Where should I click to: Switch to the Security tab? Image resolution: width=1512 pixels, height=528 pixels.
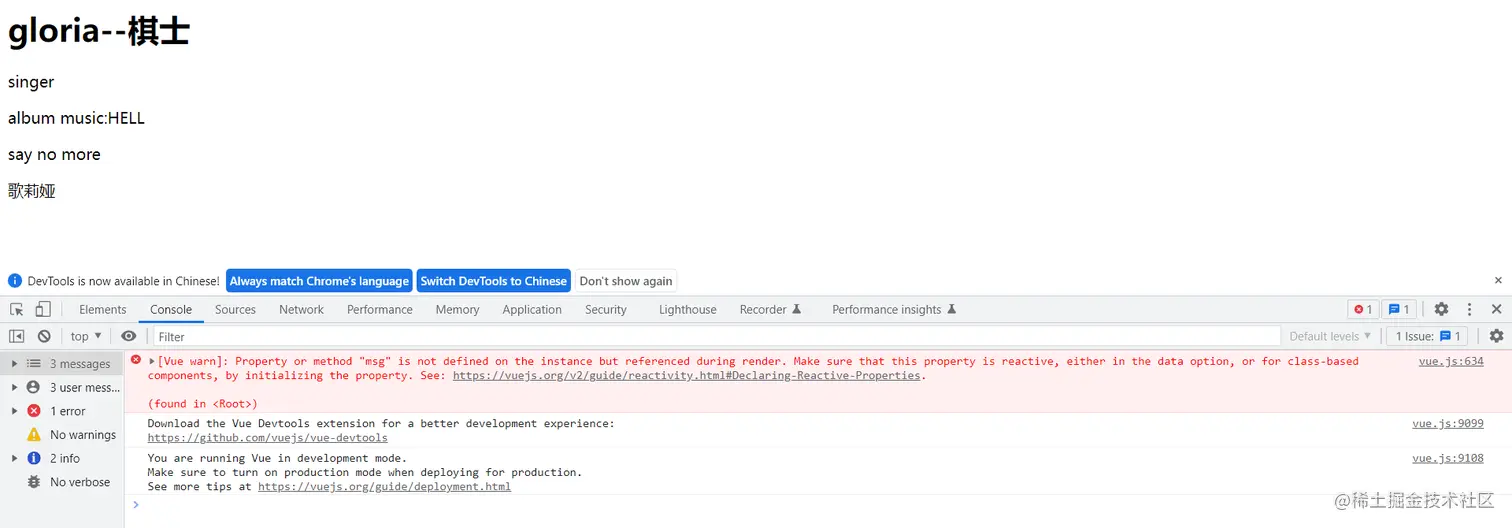pyautogui.click(x=606, y=310)
